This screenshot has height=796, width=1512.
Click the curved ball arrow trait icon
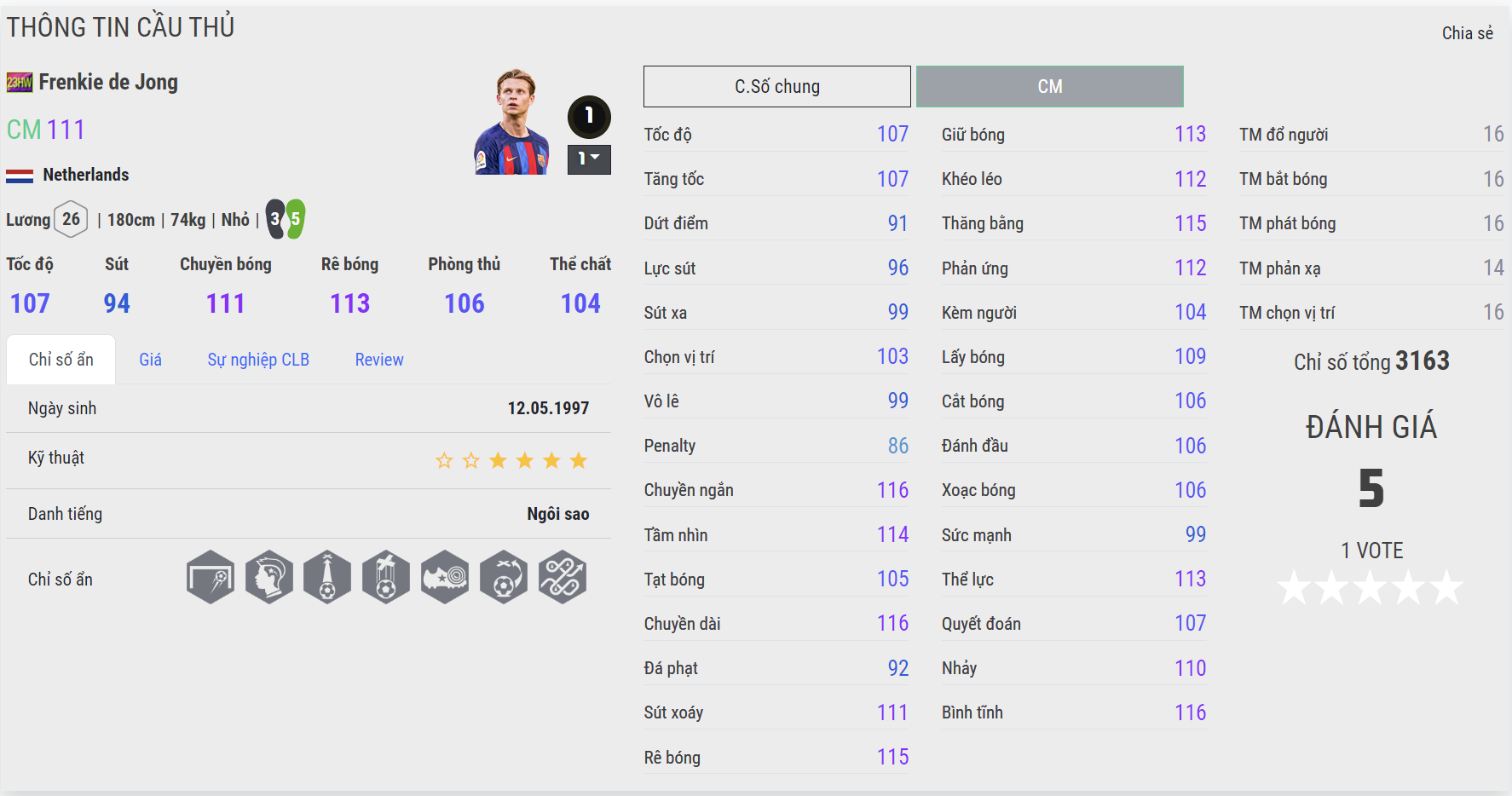click(x=504, y=577)
